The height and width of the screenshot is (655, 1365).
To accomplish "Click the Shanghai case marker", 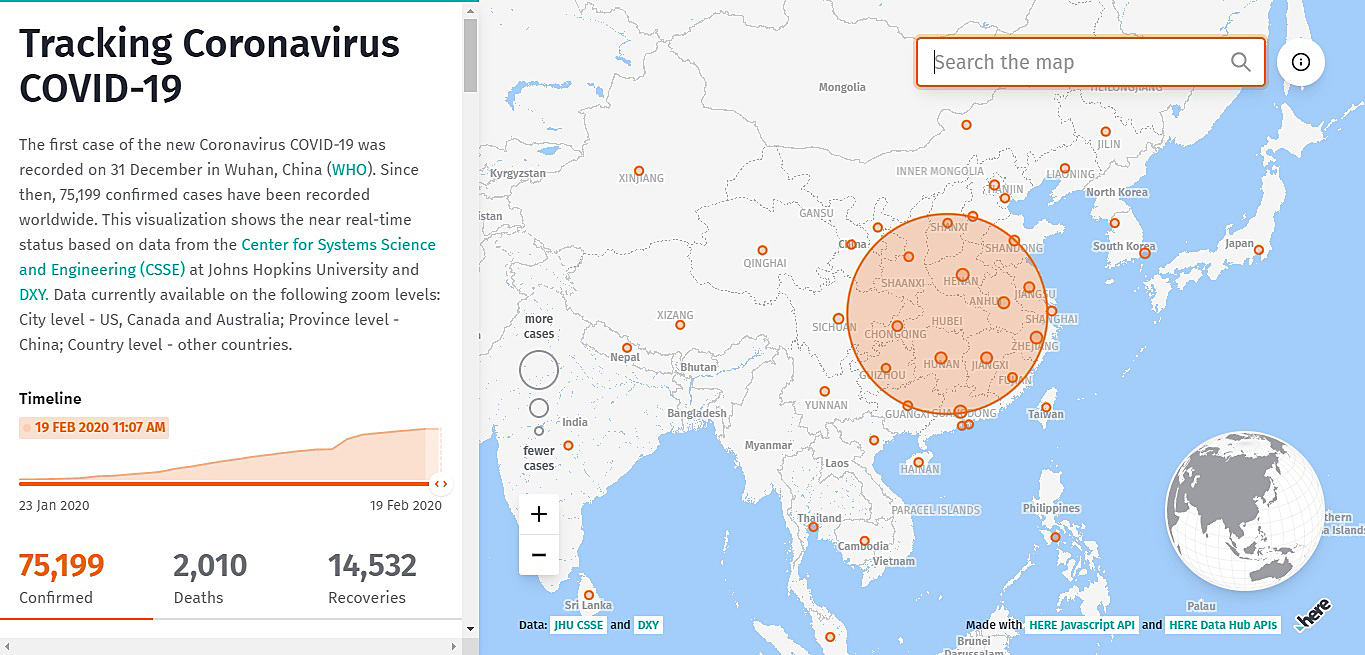I will click(x=1052, y=311).
